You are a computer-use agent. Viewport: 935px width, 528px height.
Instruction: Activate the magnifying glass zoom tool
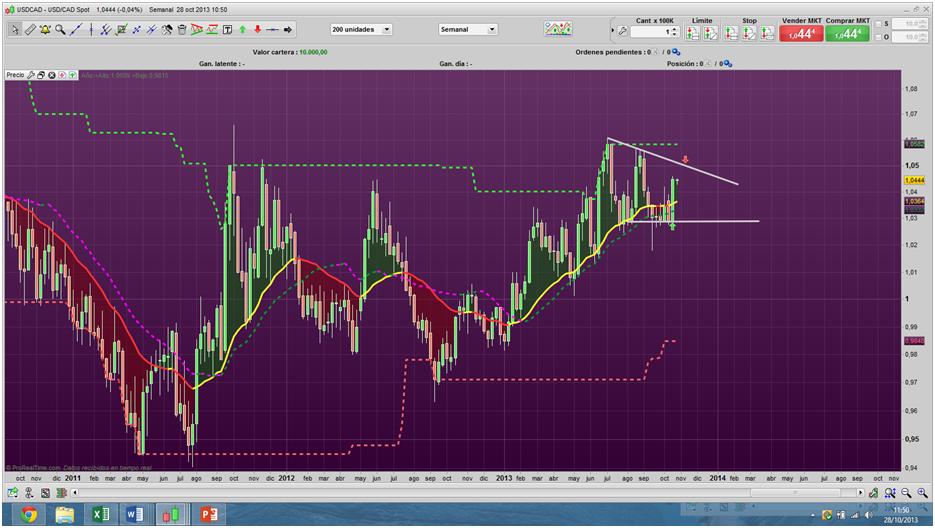click(60, 30)
